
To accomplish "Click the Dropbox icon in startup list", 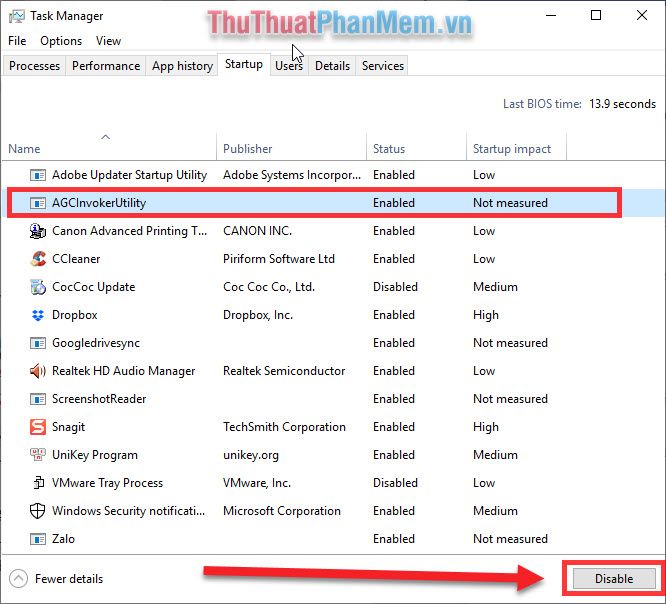I will [x=38, y=315].
